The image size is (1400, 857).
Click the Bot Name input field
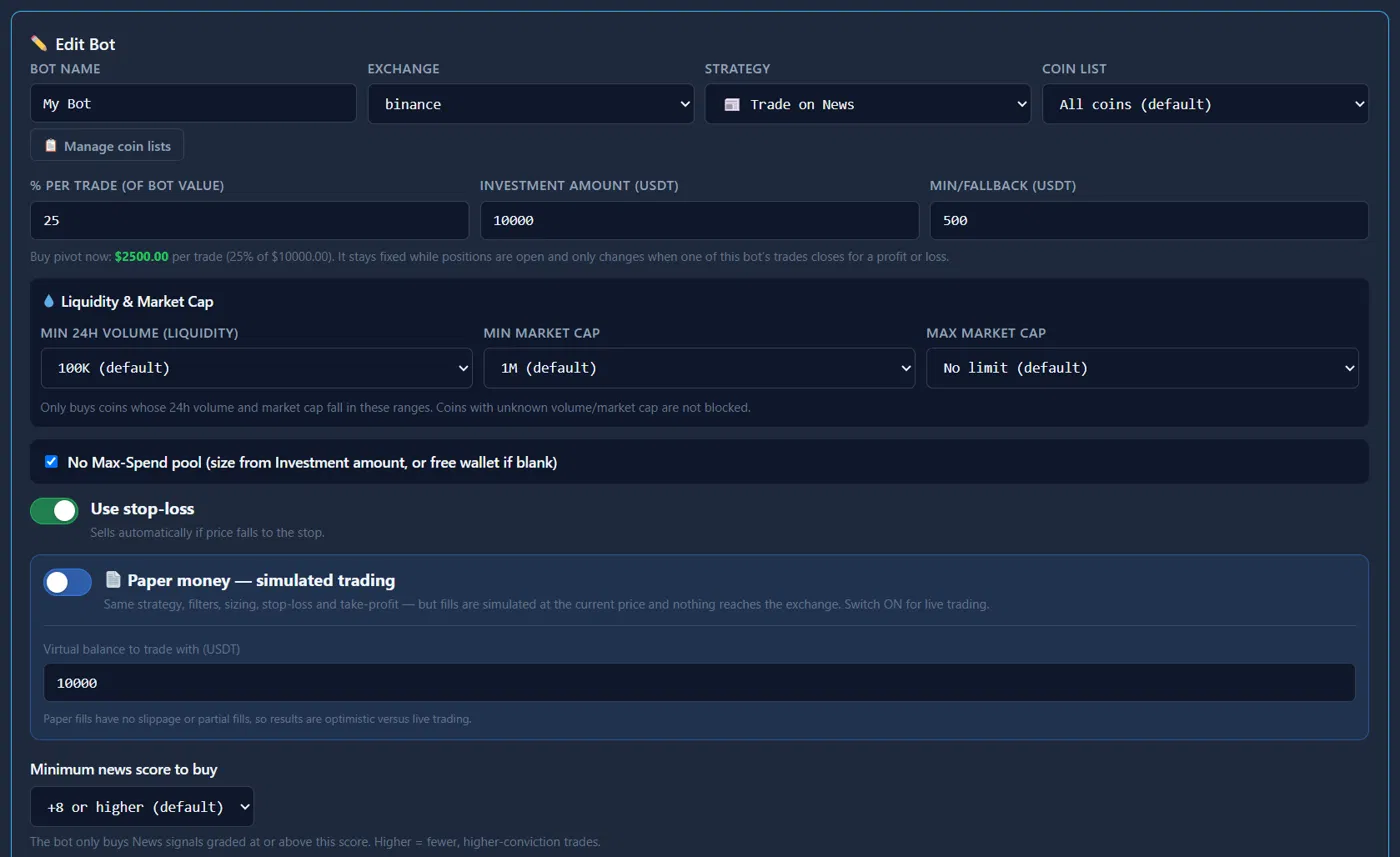click(193, 104)
